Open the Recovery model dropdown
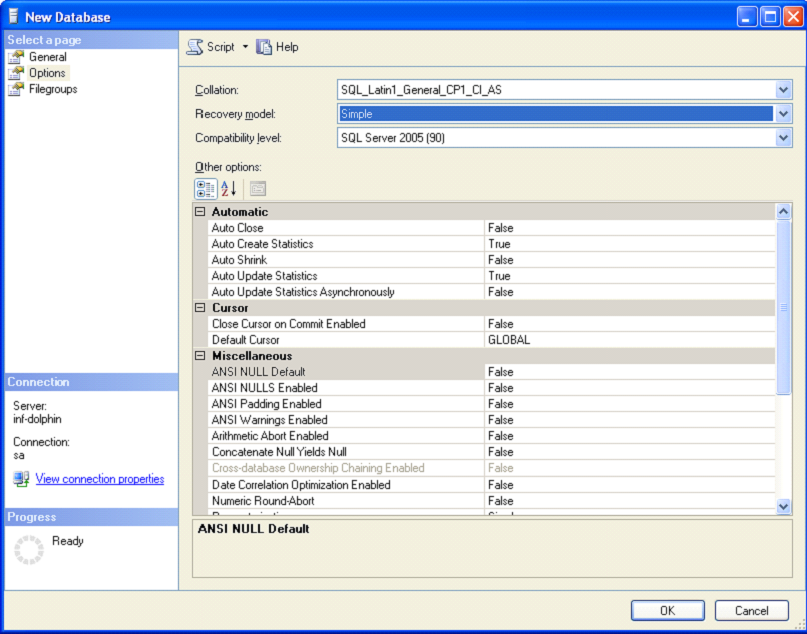Viewport: 807px width, 634px height. pyautogui.click(x=783, y=114)
